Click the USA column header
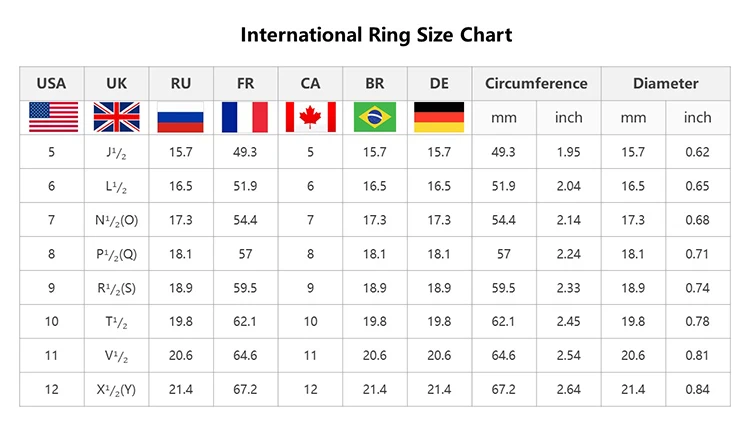Image resolution: width=750 pixels, height=422 pixels. (x=52, y=83)
